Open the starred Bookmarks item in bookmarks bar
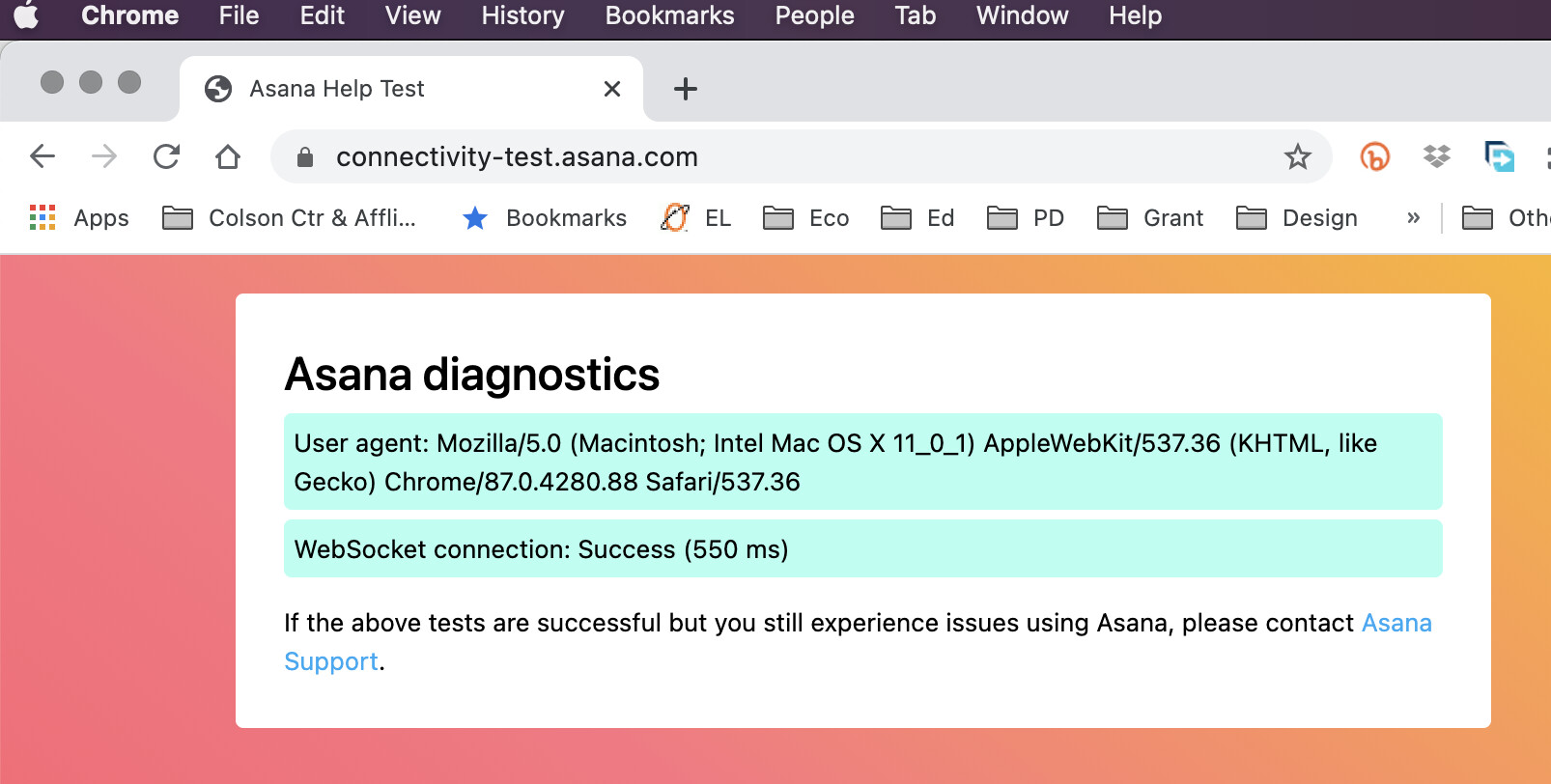This screenshot has height=784, width=1551. click(545, 218)
